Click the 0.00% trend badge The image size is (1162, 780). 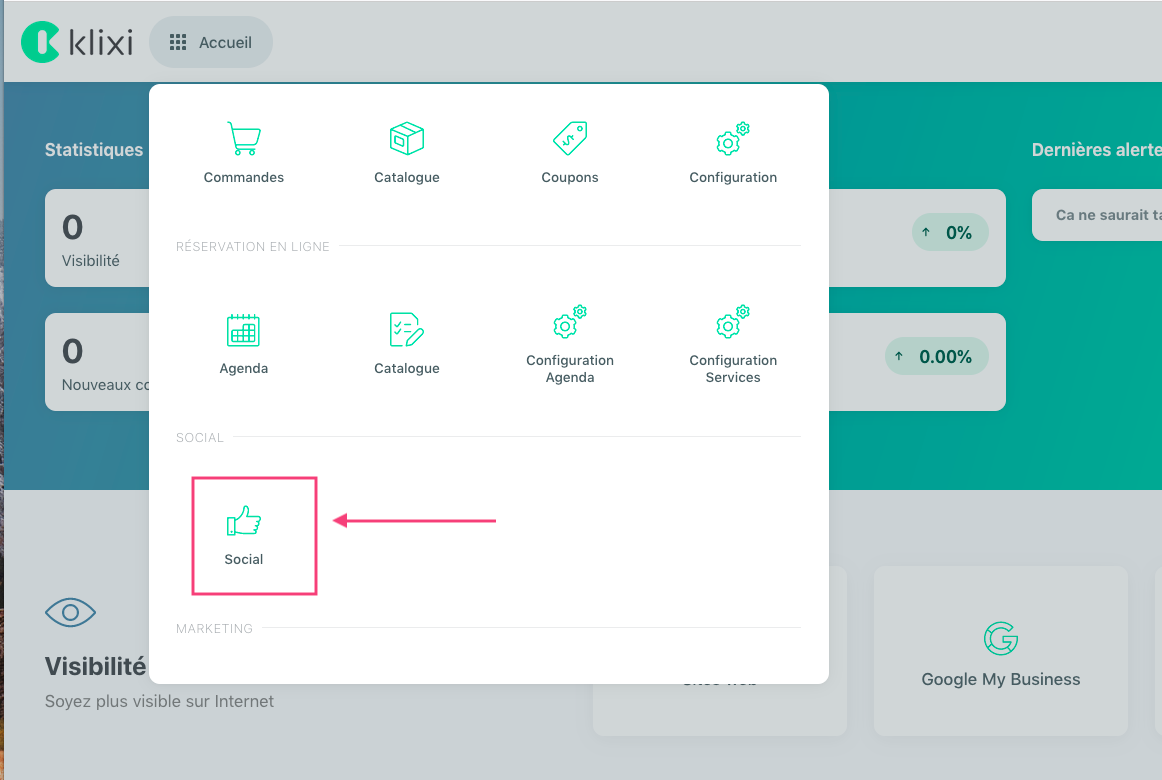point(936,357)
